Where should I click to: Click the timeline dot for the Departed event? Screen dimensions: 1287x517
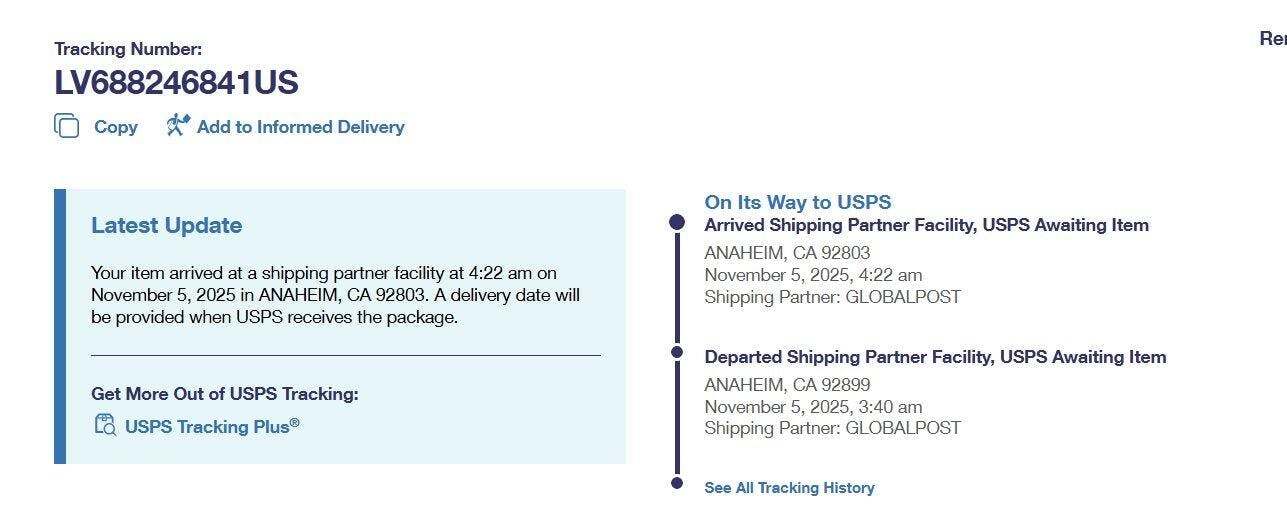click(x=677, y=352)
